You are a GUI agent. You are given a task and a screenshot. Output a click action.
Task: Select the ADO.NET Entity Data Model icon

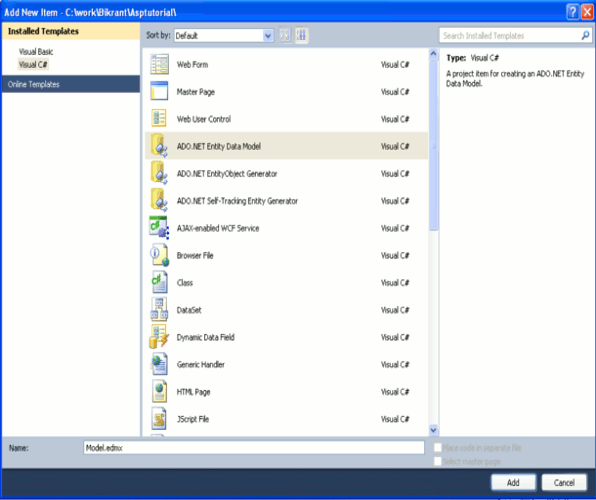[x=159, y=146]
